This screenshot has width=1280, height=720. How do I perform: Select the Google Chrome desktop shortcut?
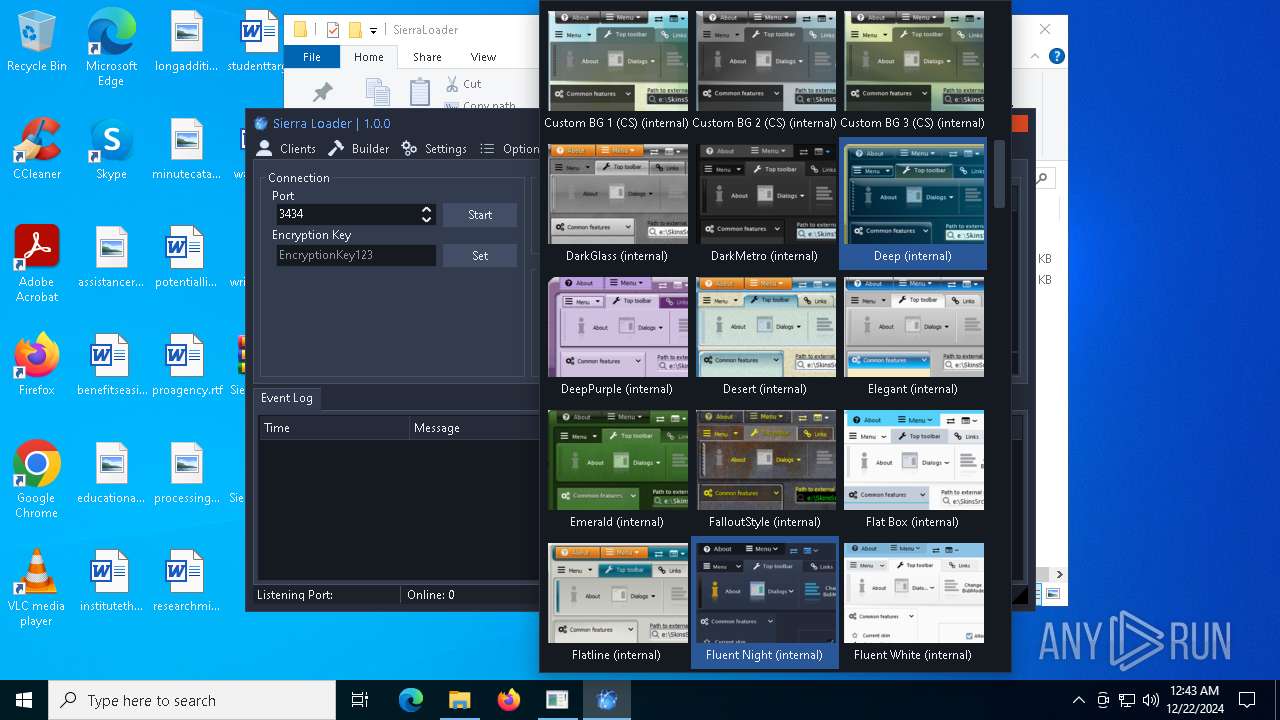pyautogui.click(x=37, y=480)
